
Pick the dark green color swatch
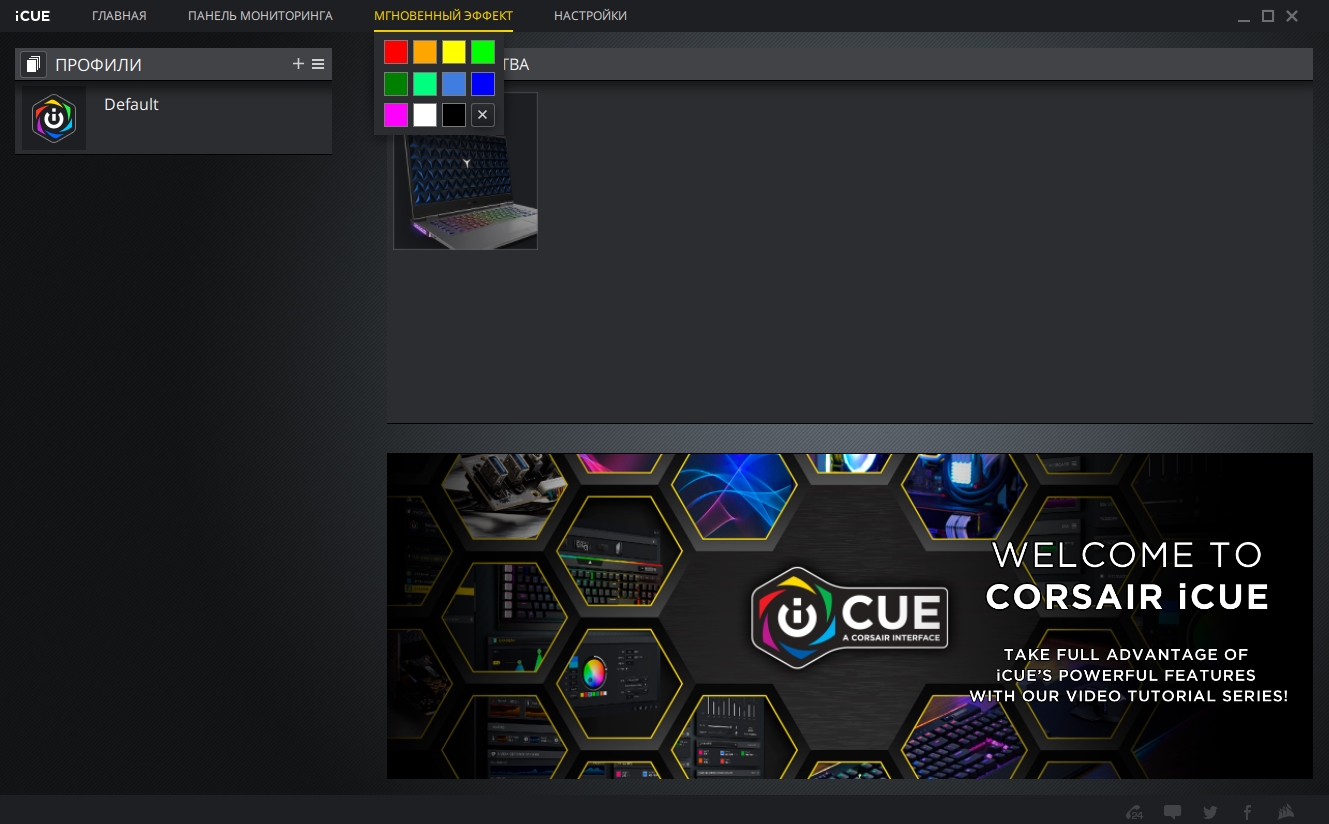click(396, 84)
